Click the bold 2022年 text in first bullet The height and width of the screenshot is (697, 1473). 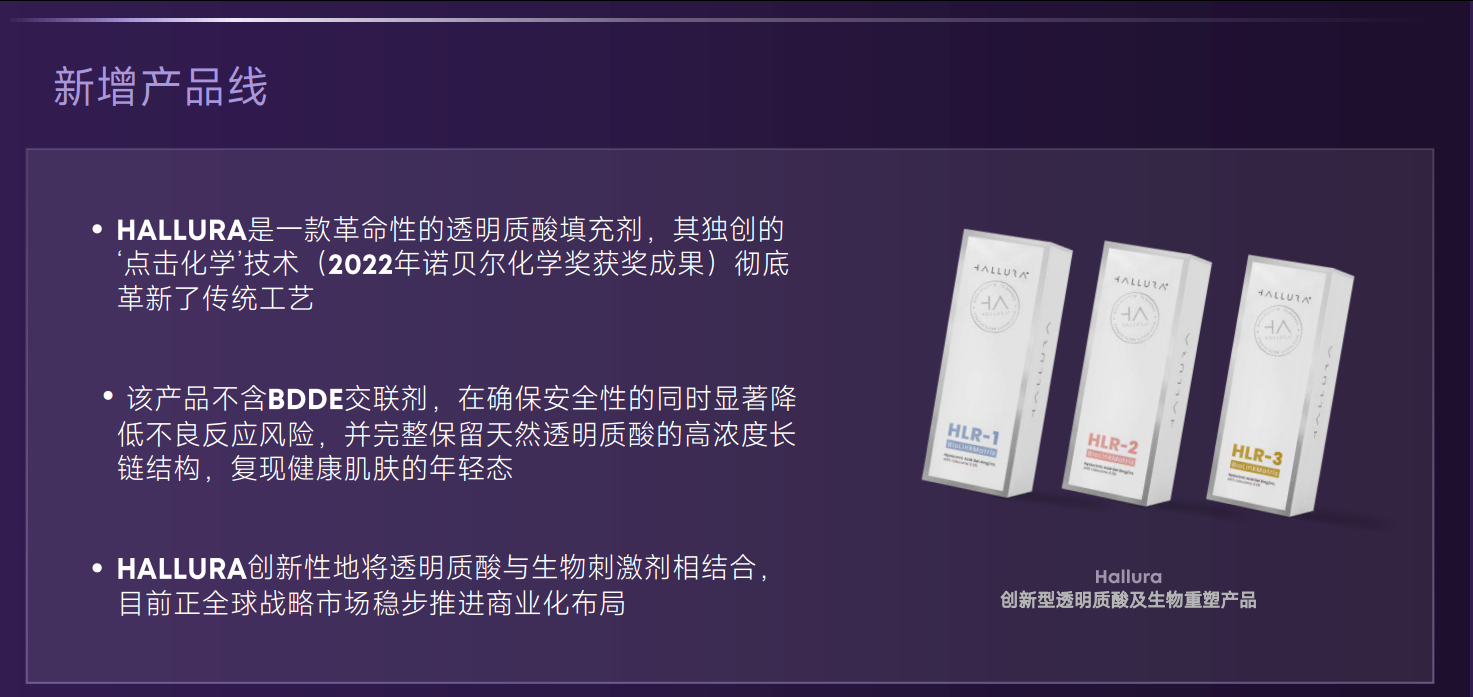coord(373,265)
